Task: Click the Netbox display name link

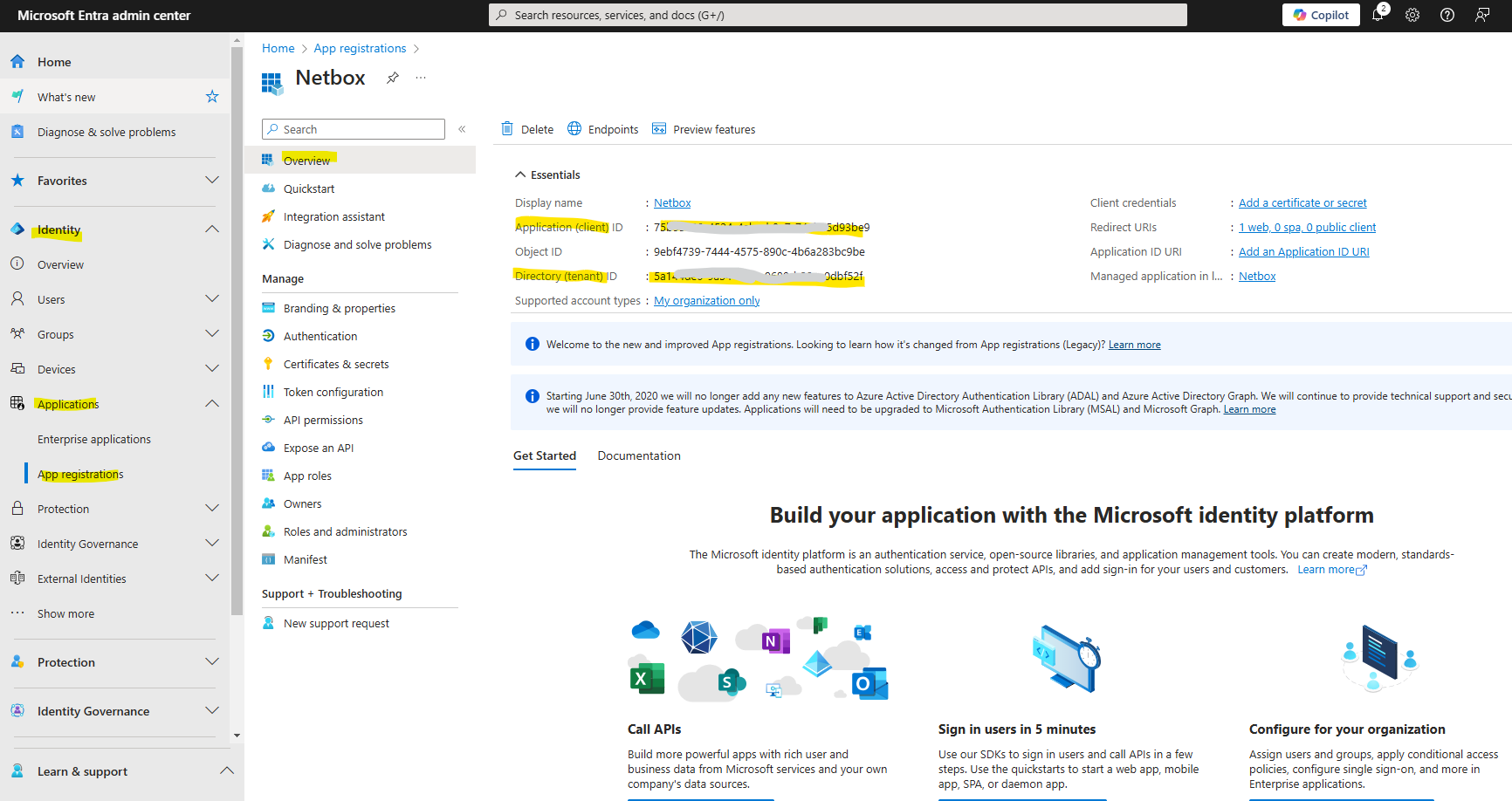Action: coord(672,202)
